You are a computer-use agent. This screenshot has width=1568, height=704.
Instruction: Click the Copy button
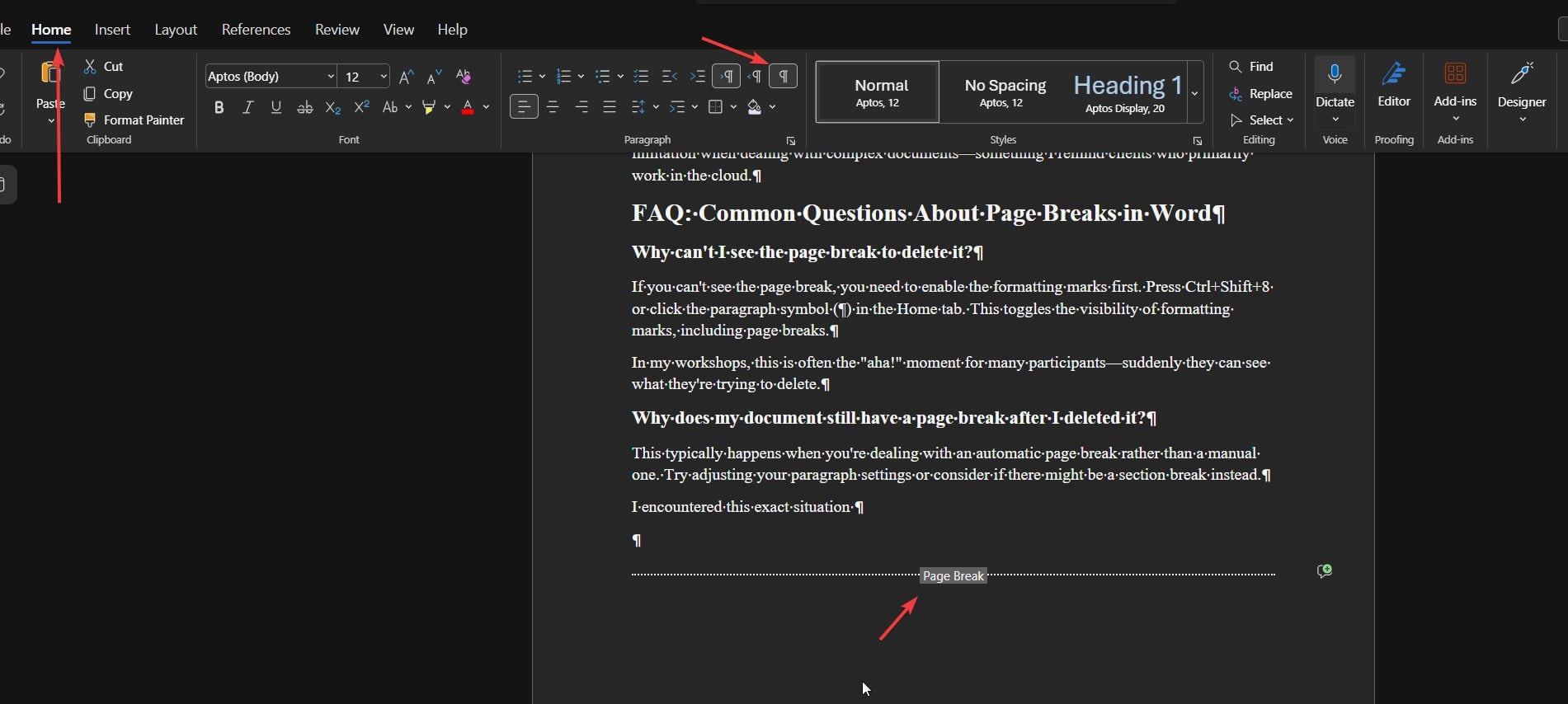click(108, 94)
